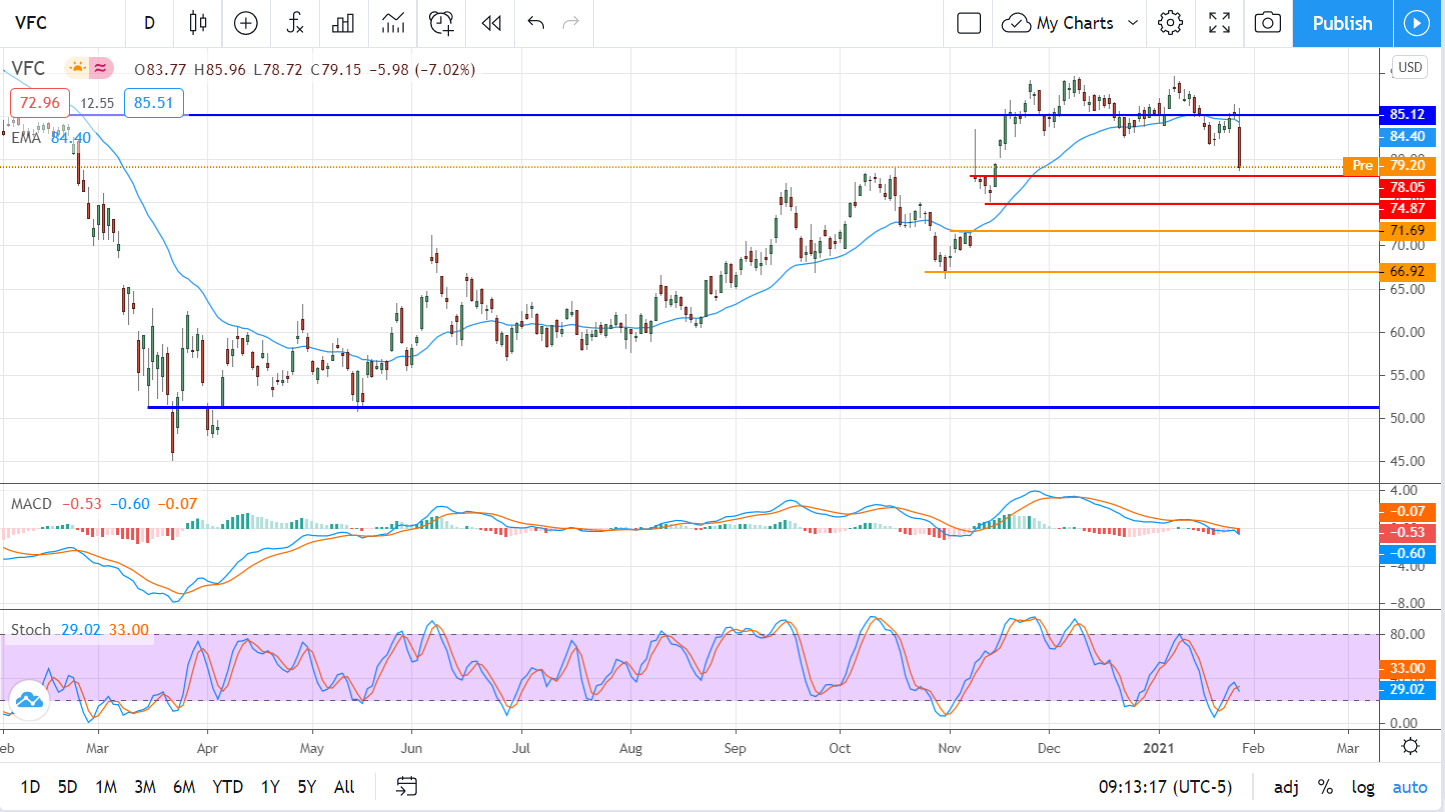Viewport: 1445px width, 812px height.
Task: Click the Publish button
Action: (1342, 23)
